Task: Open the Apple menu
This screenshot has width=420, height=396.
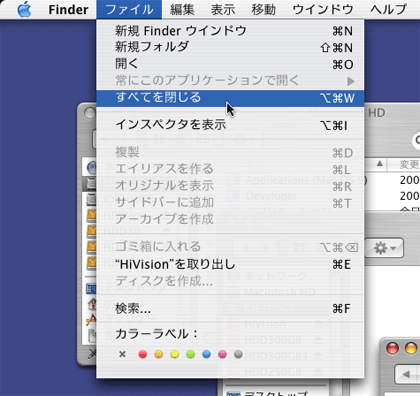Action: (x=24, y=9)
